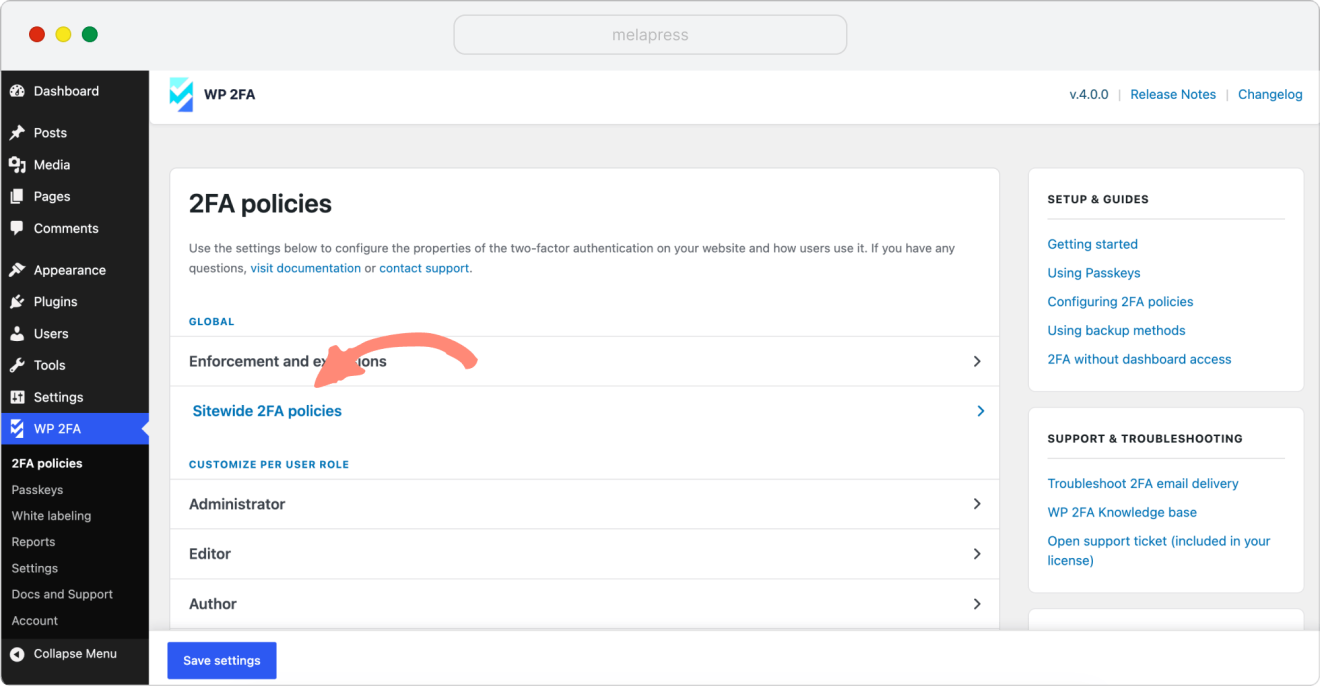
Task: Expand the Author role chevron
Action: (977, 604)
